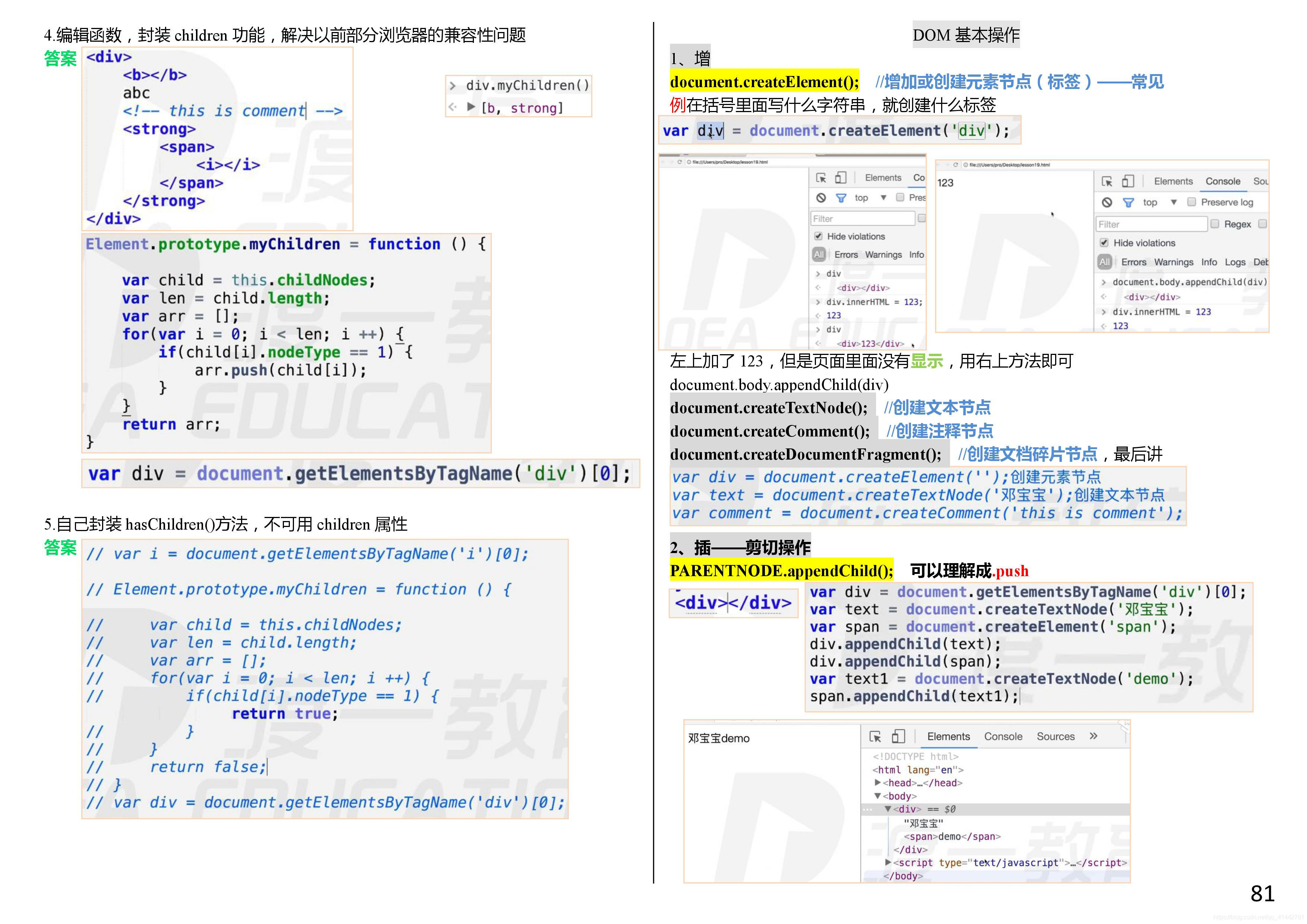Screen dimensions: 1307x924
Task: Click inspect-element icon beside Console tab, right screenshot
Action: [x=1107, y=181]
